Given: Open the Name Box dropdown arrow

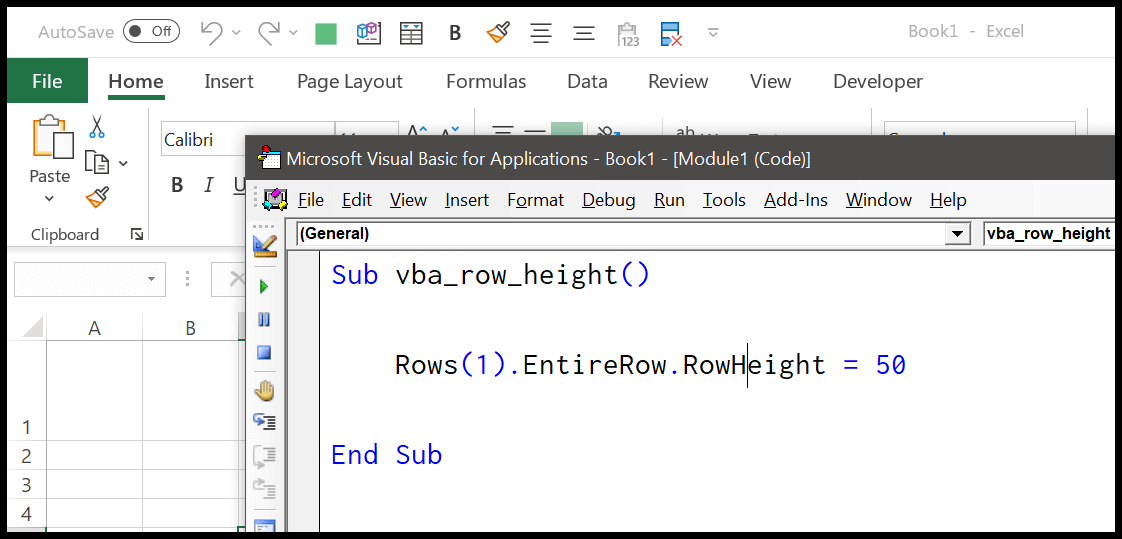Looking at the screenshot, I should click(151, 279).
